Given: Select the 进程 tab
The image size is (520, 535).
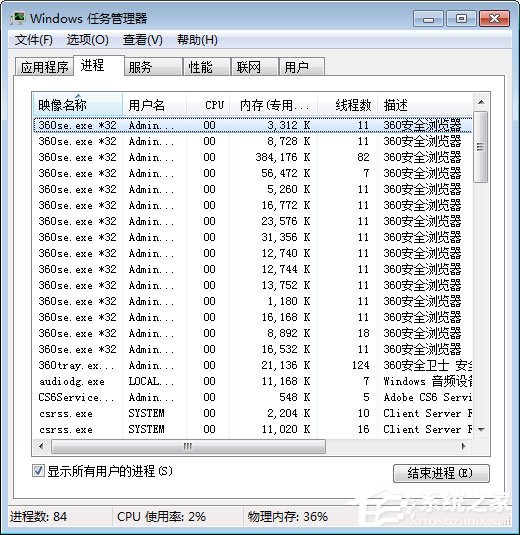Looking at the screenshot, I should [99, 66].
